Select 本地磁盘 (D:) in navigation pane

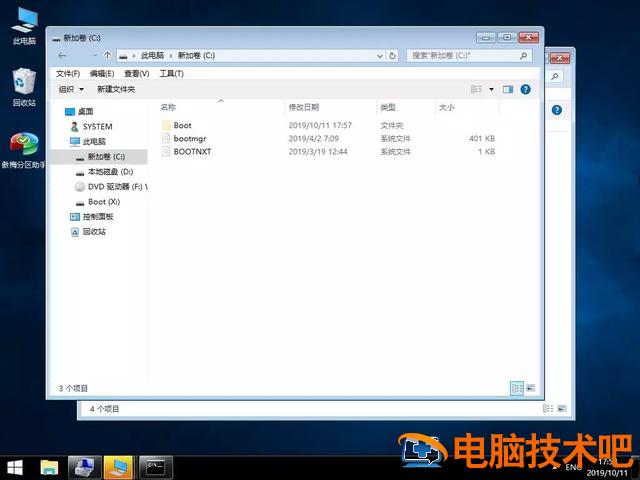pyautogui.click(x=110, y=172)
